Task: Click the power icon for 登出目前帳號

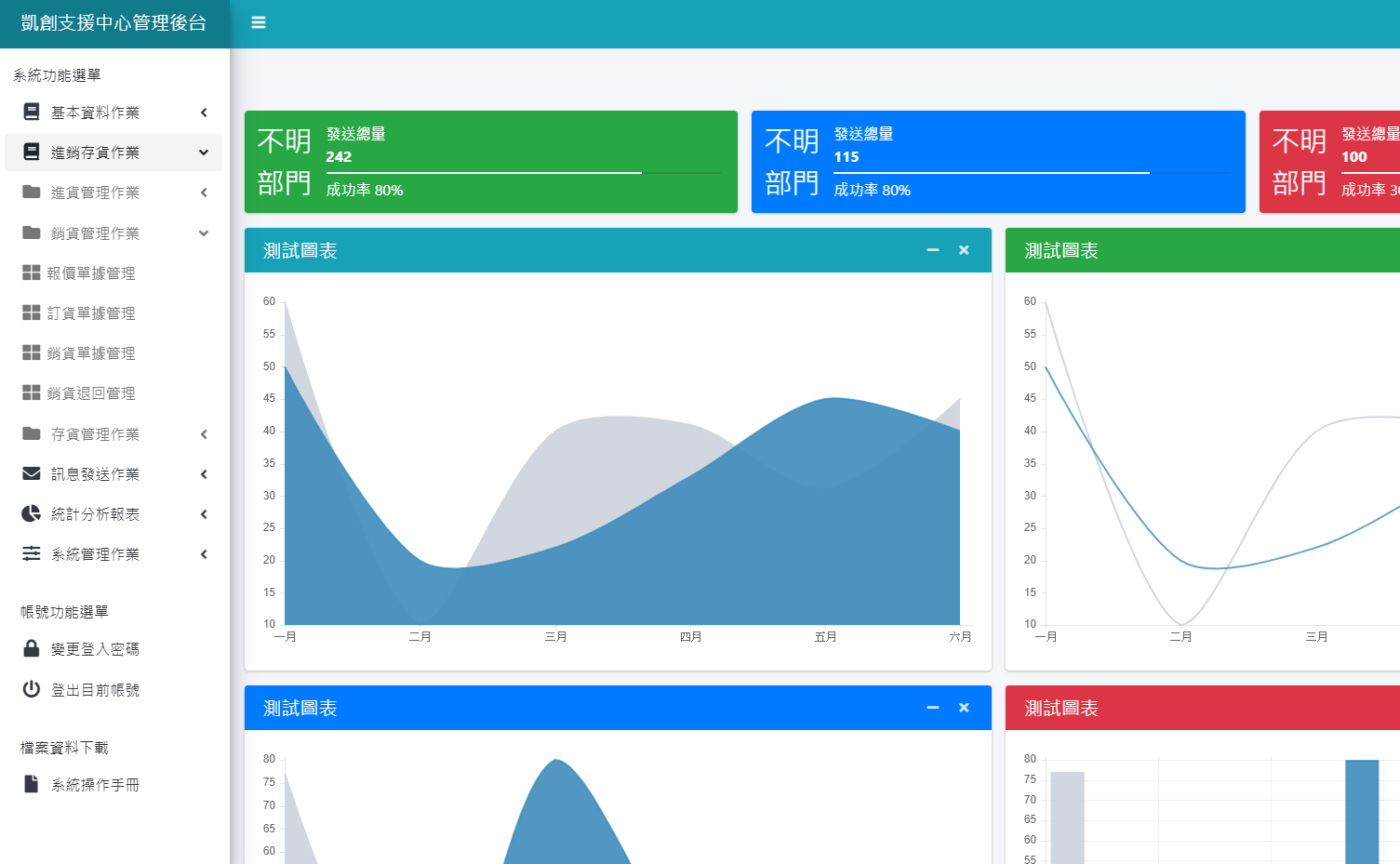Action: pos(32,689)
